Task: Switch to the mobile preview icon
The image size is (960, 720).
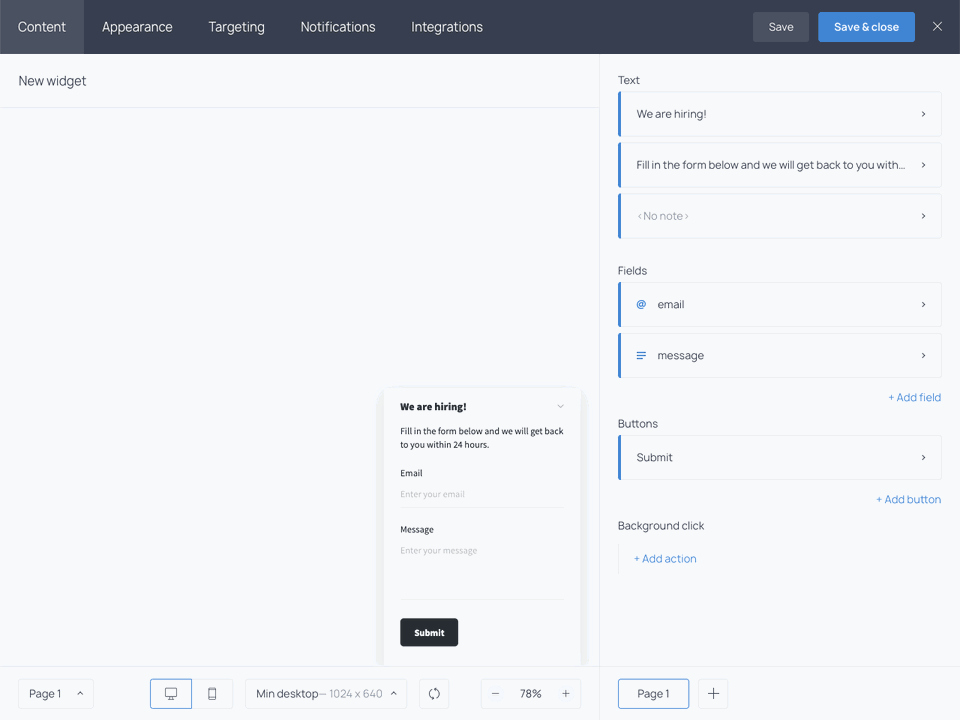Action: (x=212, y=693)
